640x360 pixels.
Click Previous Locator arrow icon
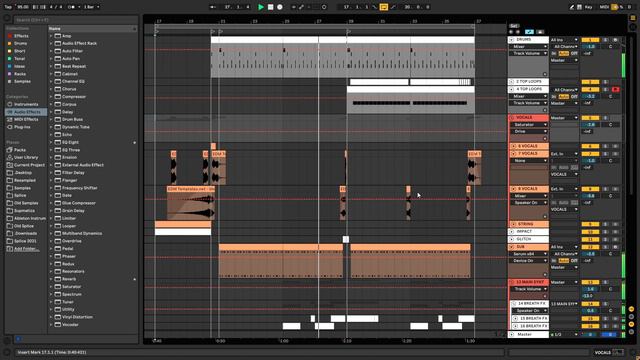[511, 32]
